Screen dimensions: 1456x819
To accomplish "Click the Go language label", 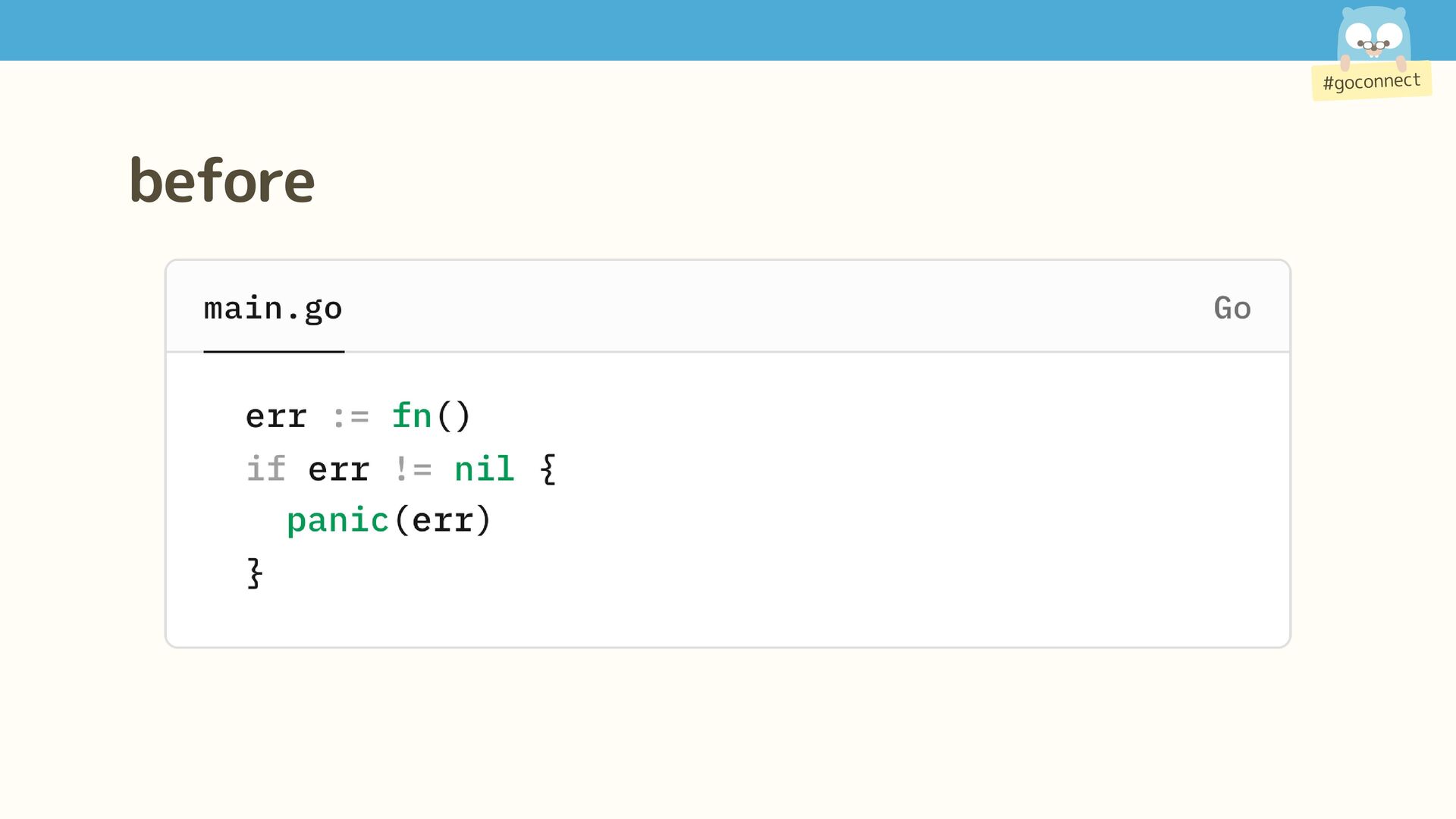I will (x=1232, y=308).
